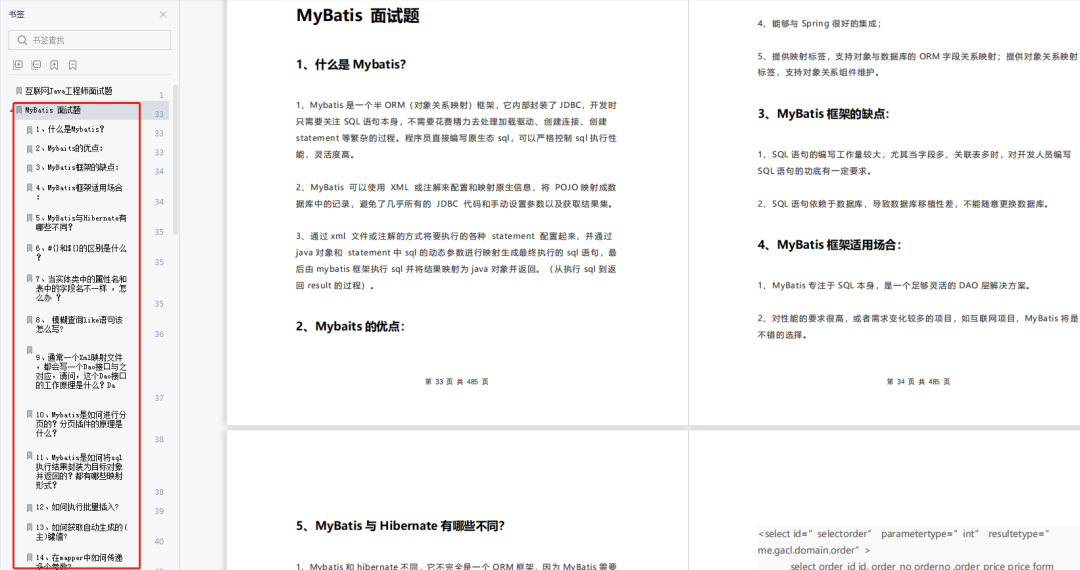The height and width of the screenshot is (570, 1080).
Task: Click bookmark icon beside 11、Mybatis是如何将sql
Action: point(30,456)
